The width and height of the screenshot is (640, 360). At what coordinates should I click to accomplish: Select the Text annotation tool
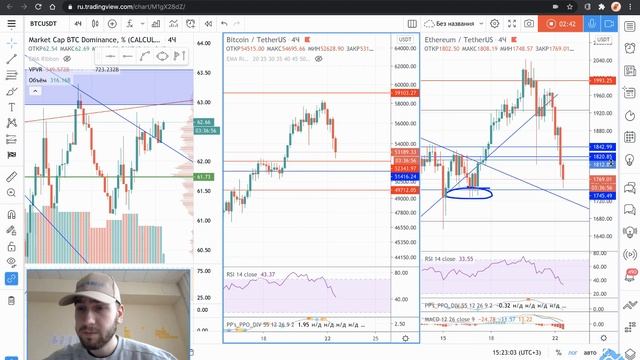(11, 107)
